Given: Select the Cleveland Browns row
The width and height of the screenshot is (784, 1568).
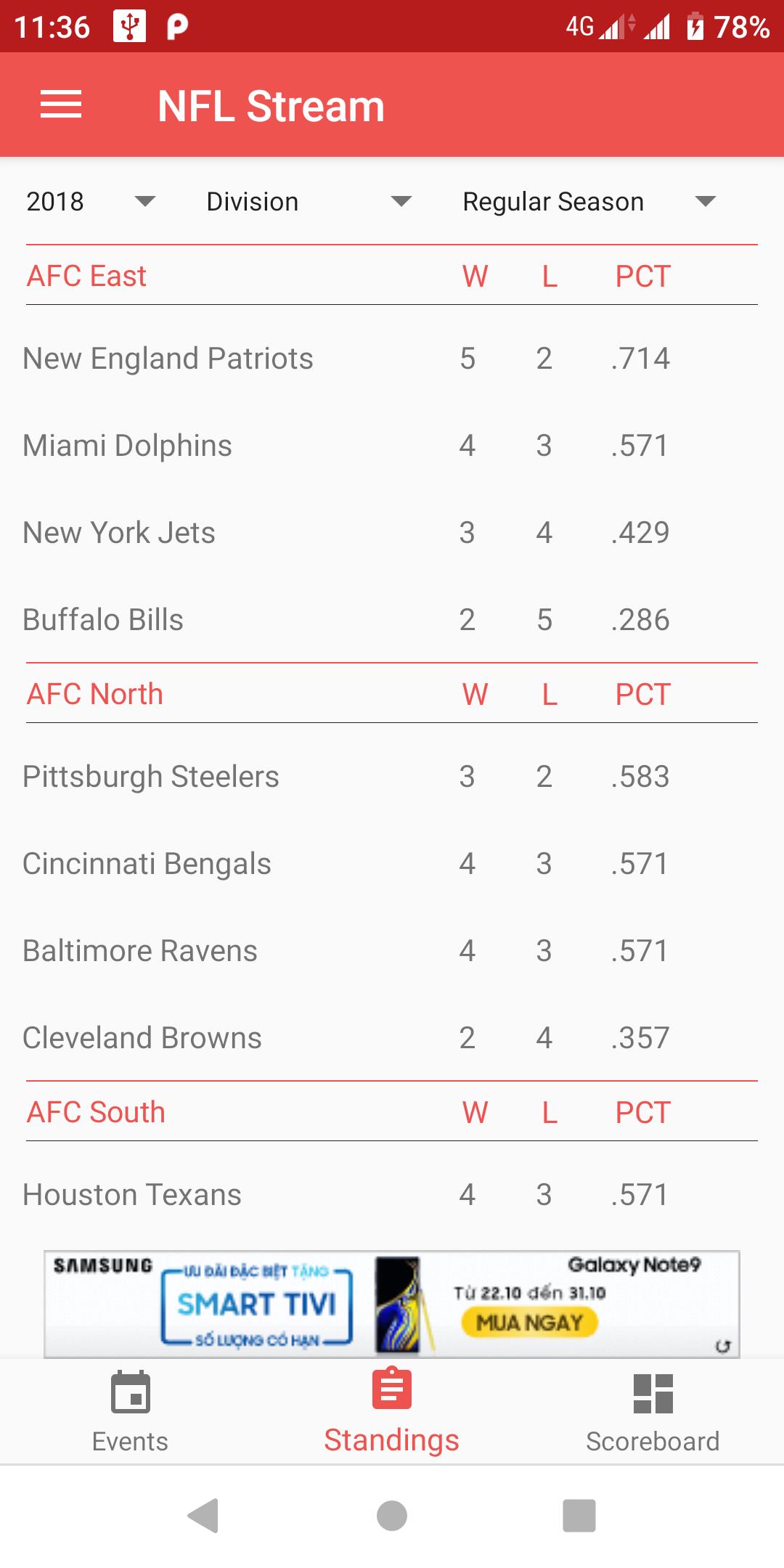Looking at the screenshot, I should coord(392,1038).
